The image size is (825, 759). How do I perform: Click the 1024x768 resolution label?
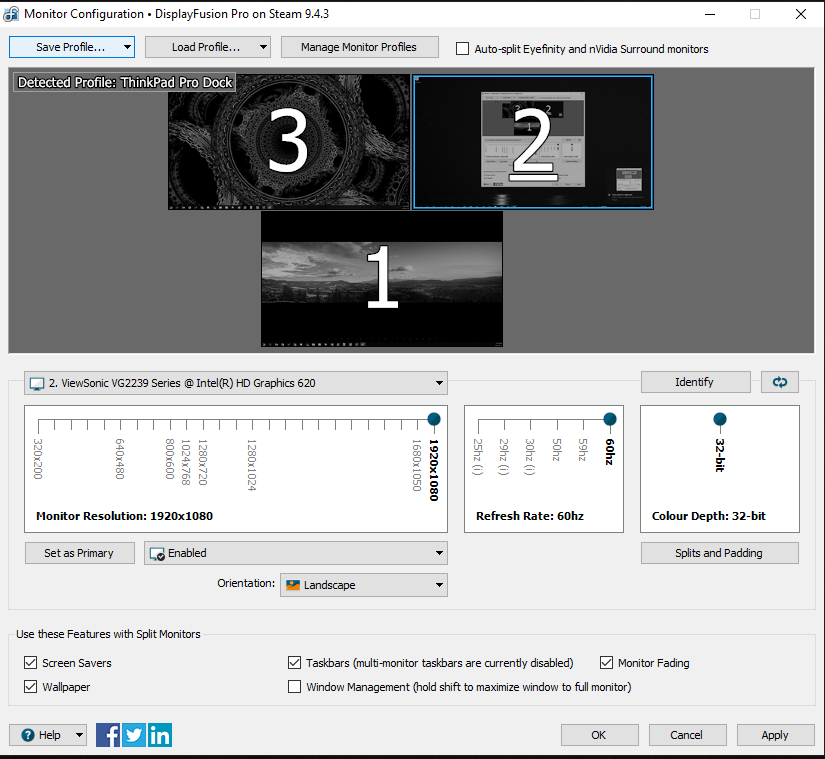point(186,462)
